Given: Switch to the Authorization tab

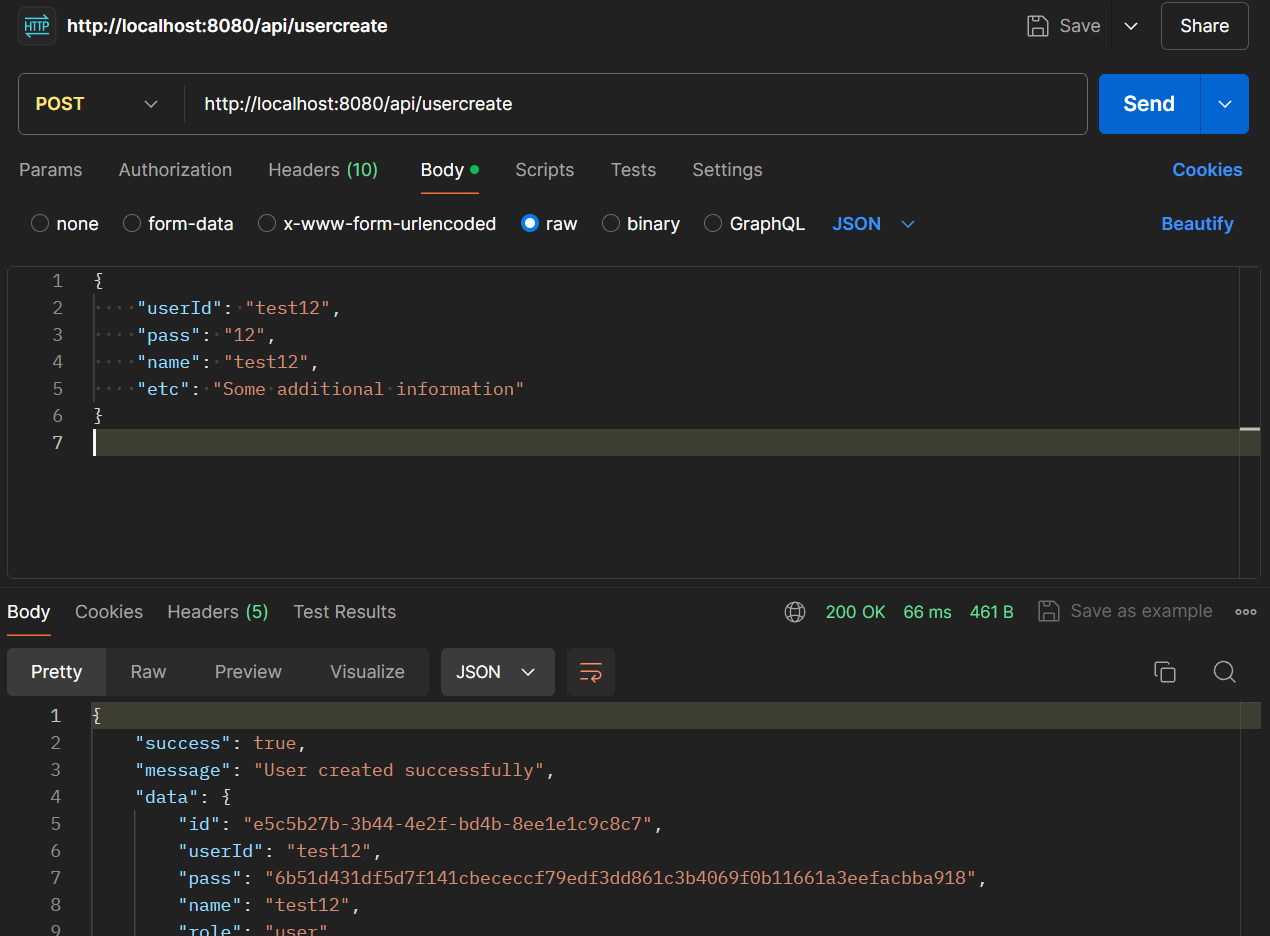Looking at the screenshot, I should [175, 170].
